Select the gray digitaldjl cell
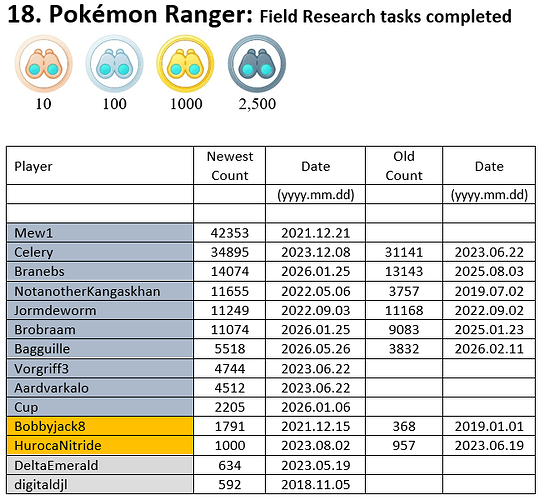The image size is (544, 500). click(x=100, y=484)
